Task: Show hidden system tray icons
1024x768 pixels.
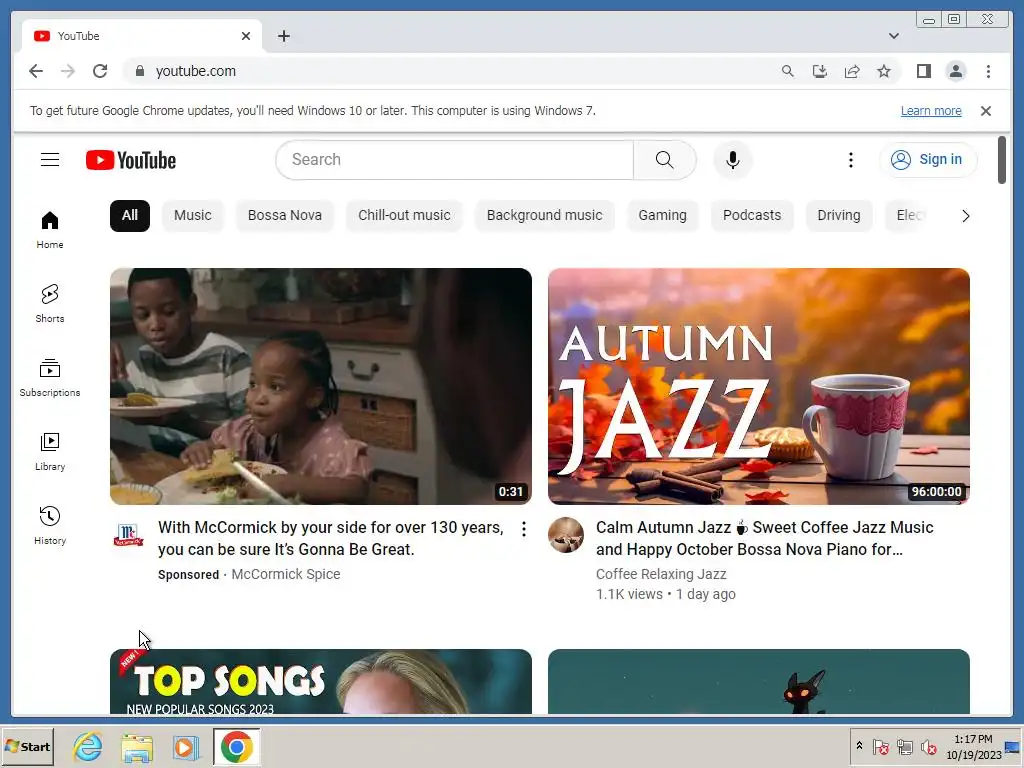Action: tap(859, 746)
